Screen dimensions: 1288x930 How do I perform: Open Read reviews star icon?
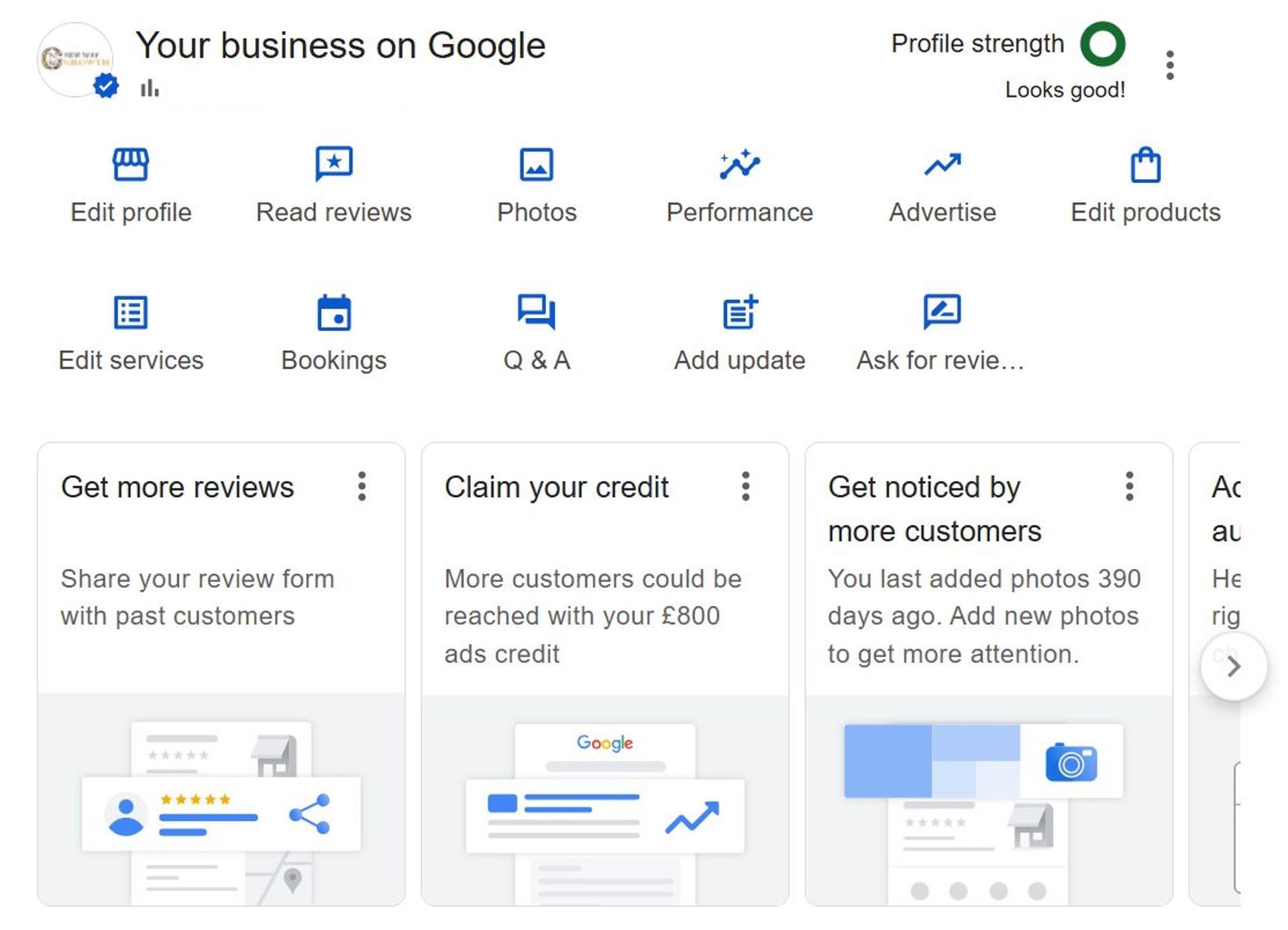[x=334, y=164]
